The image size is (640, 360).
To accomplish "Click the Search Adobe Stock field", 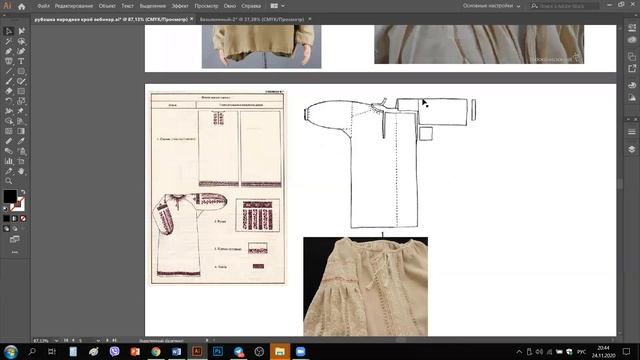I will coord(565,6).
